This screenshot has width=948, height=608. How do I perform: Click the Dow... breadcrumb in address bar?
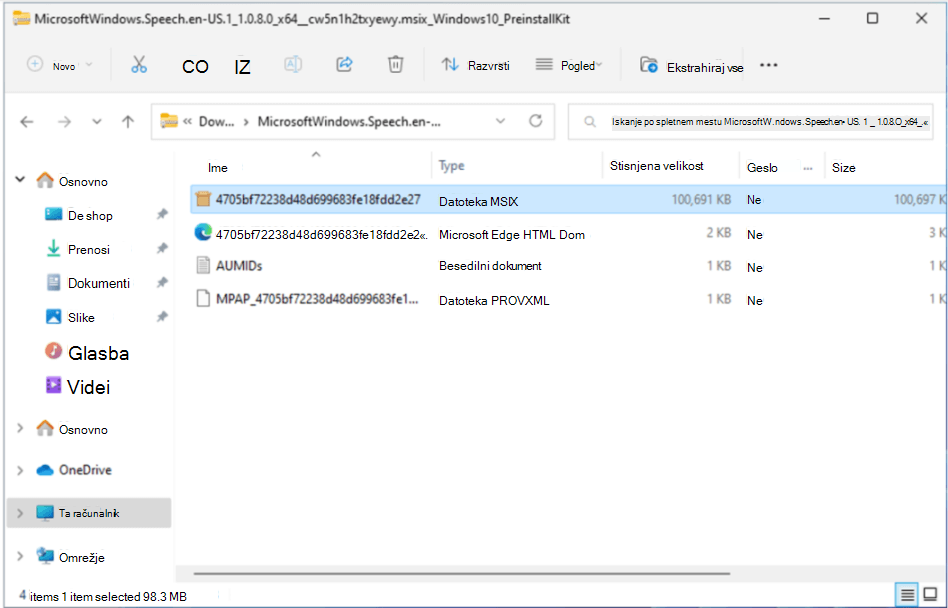[216, 121]
